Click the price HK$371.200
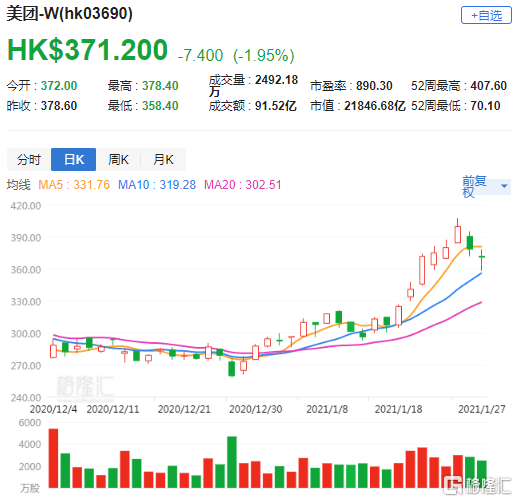Screen dimensions: 518x502 coord(87,50)
